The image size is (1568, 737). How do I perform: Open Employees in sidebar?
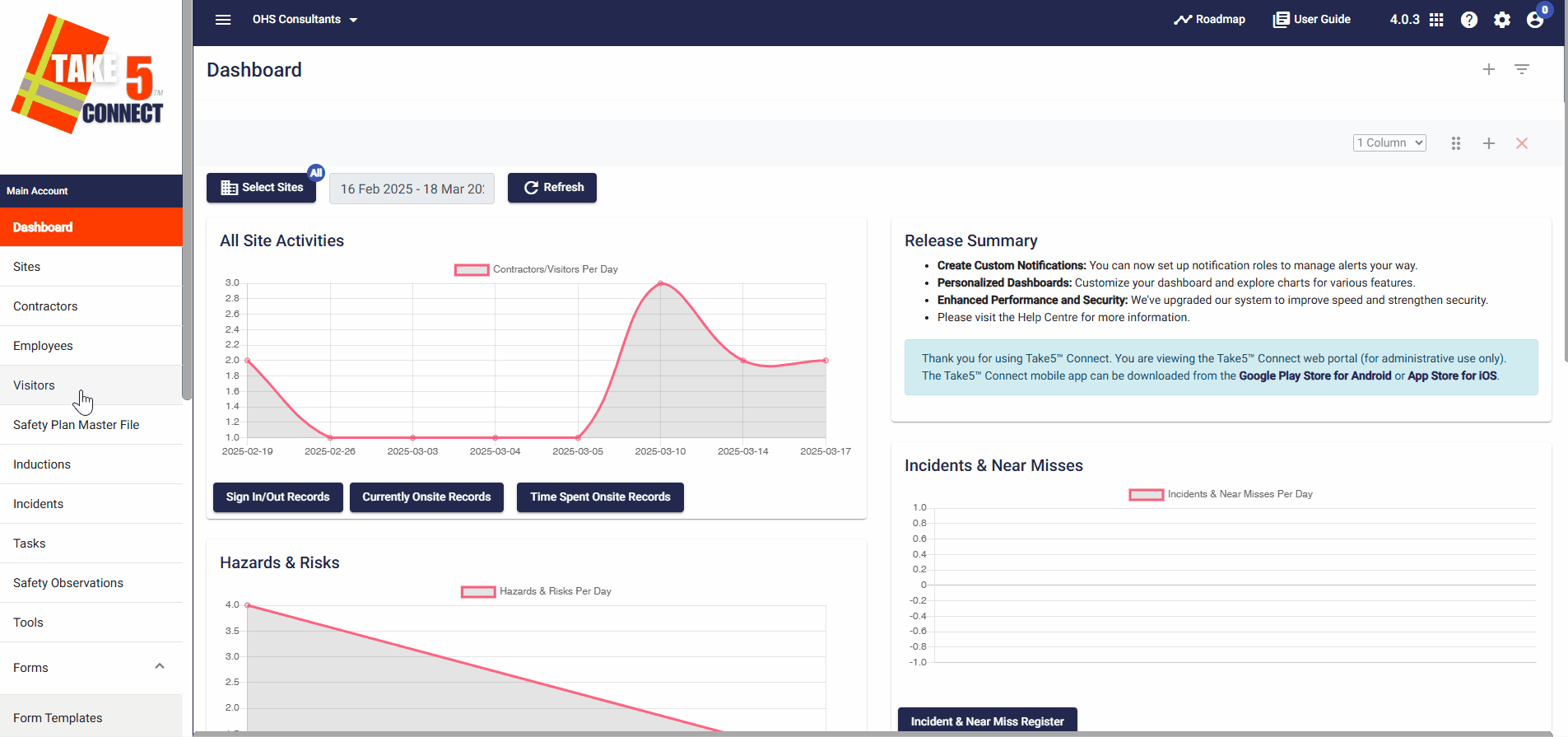91,346
